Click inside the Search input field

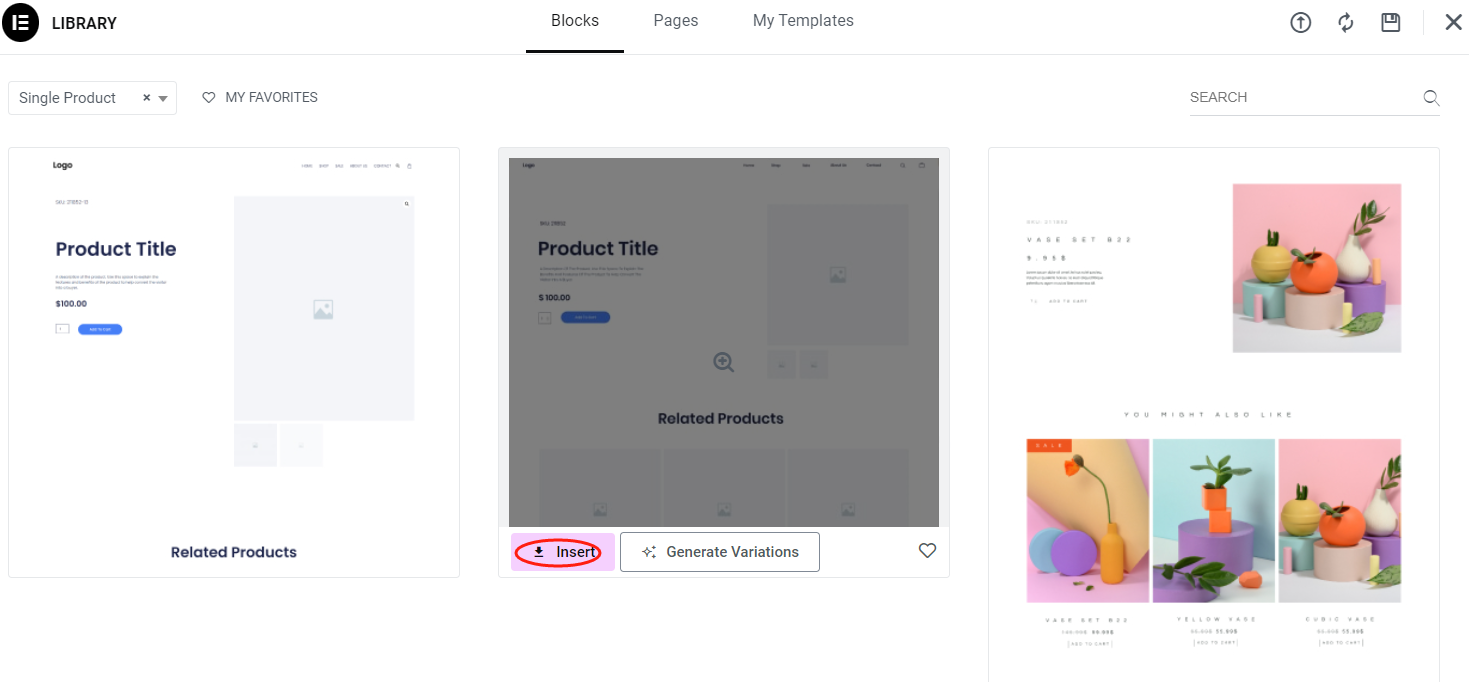pyautogui.click(x=1290, y=97)
